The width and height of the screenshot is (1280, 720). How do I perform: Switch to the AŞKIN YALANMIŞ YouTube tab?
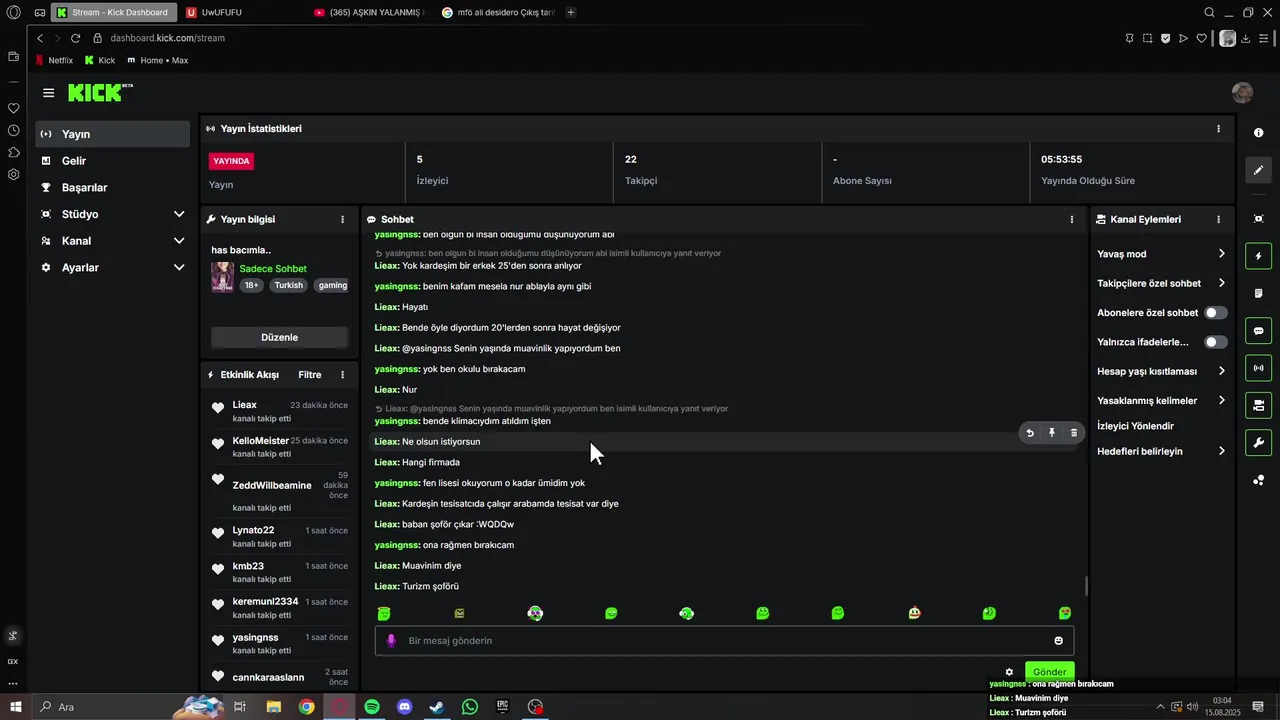tap(370, 12)
